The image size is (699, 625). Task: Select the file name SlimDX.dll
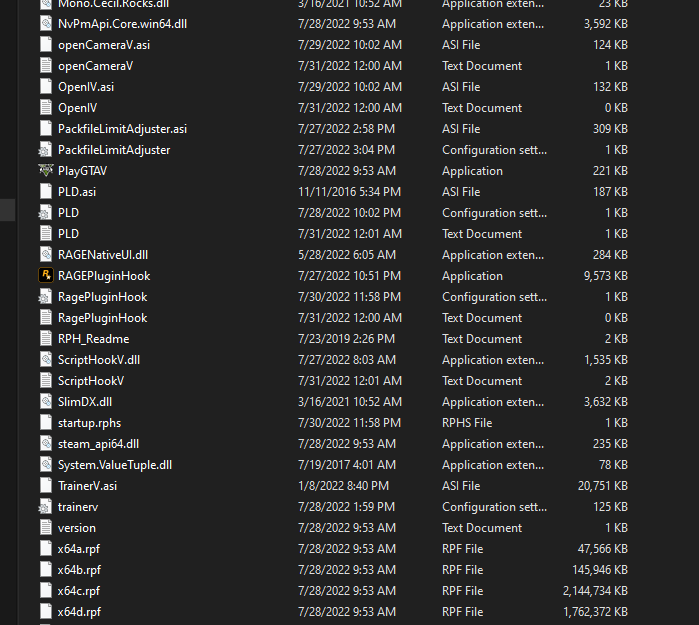pyautogui.click(x=85, y=402)
